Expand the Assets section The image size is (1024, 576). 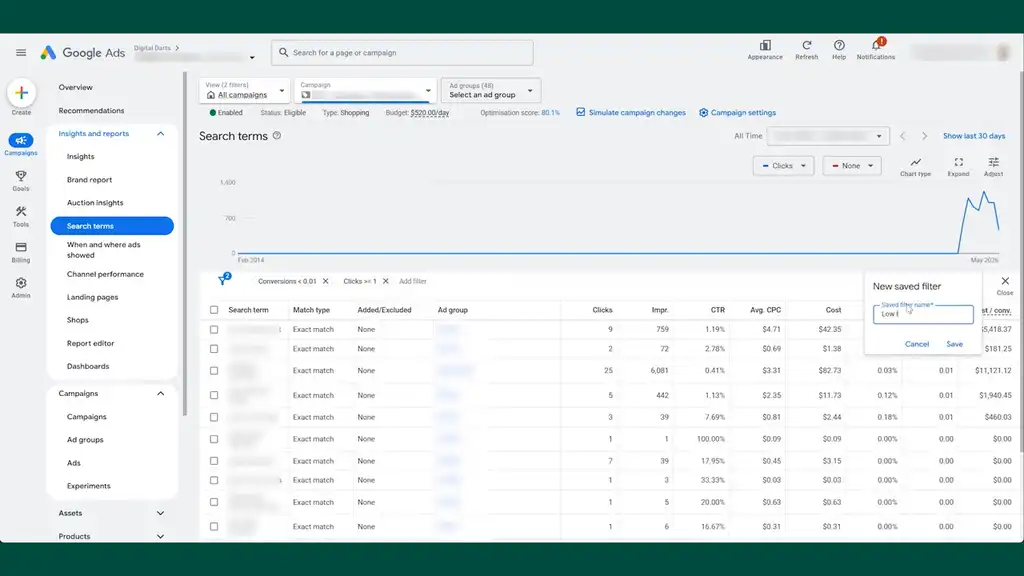pyautogui.click(x=161, y=513)
